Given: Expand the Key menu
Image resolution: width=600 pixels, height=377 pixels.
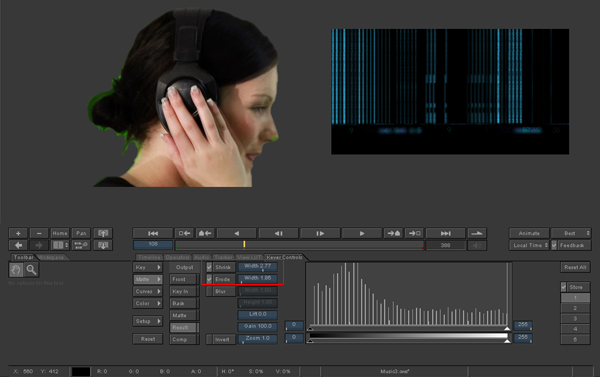Looking at the screenshot, I should click(148, 267).
